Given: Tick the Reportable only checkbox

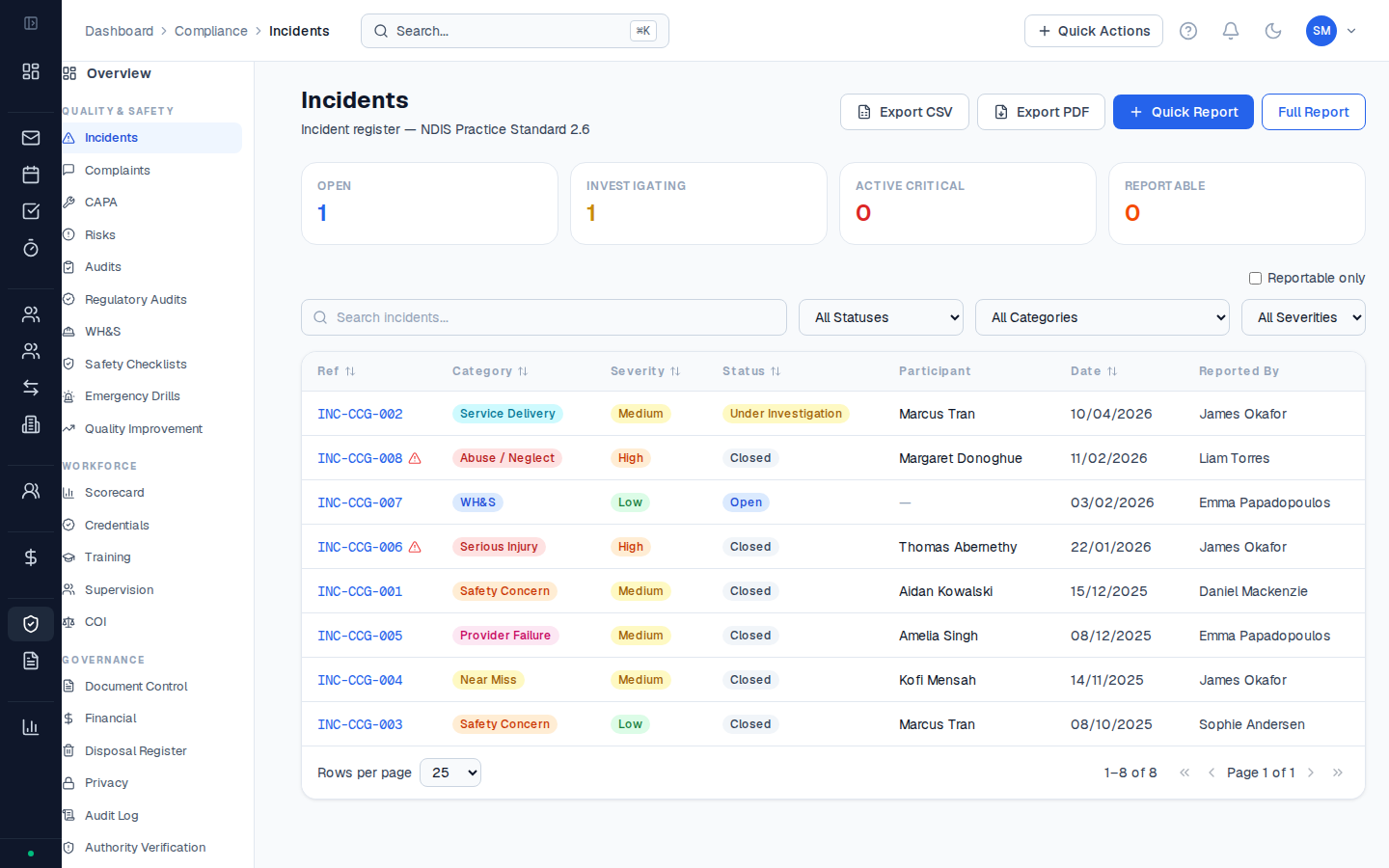Looking at the screenshot, I should coord(1255,278).
